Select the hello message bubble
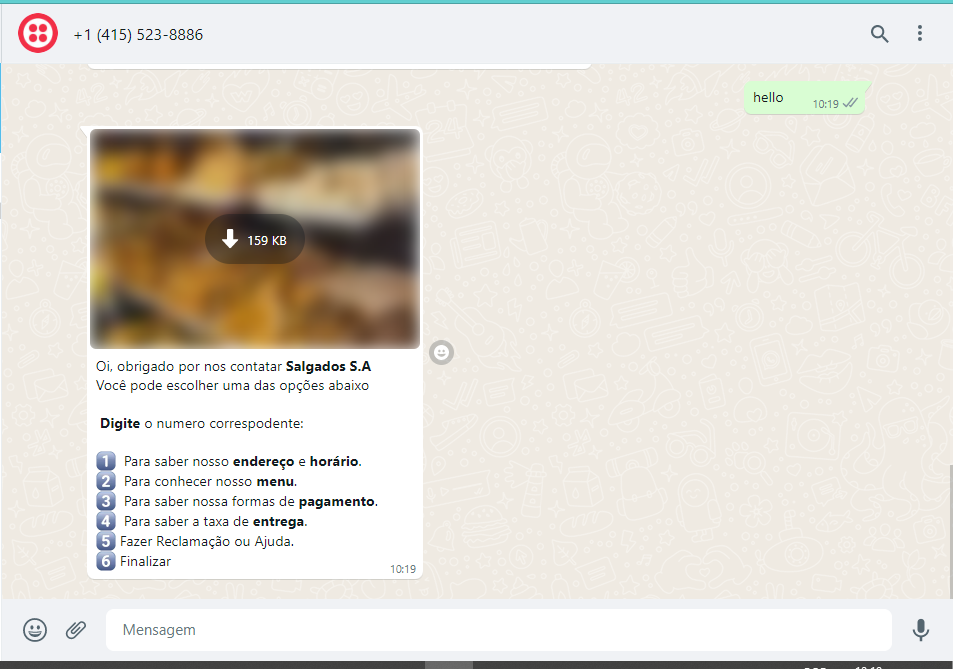The width and height of the screenshot is (953, 669). [790, 97]
